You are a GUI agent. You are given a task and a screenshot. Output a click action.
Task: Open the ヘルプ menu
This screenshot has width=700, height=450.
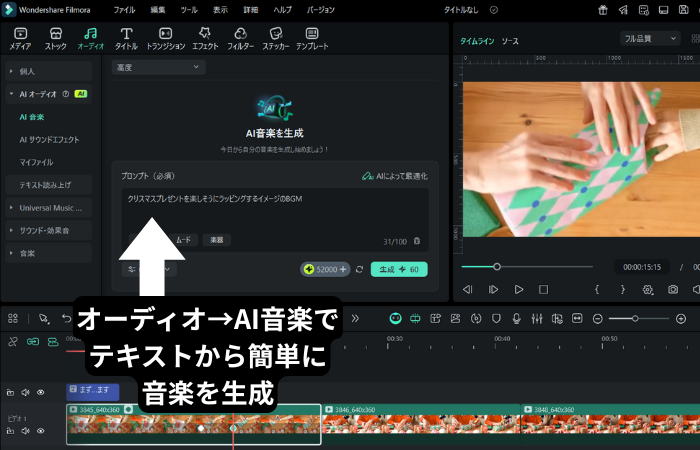(283, 10)
